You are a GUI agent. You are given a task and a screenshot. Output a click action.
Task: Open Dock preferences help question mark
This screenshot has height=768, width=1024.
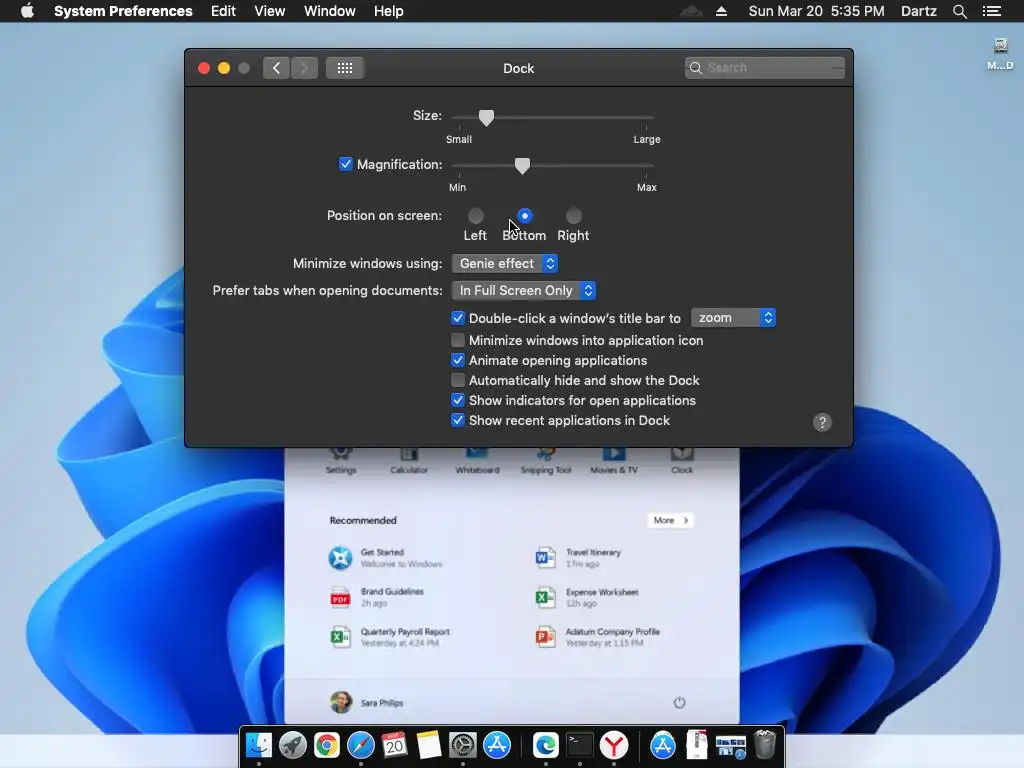(822, 423)
